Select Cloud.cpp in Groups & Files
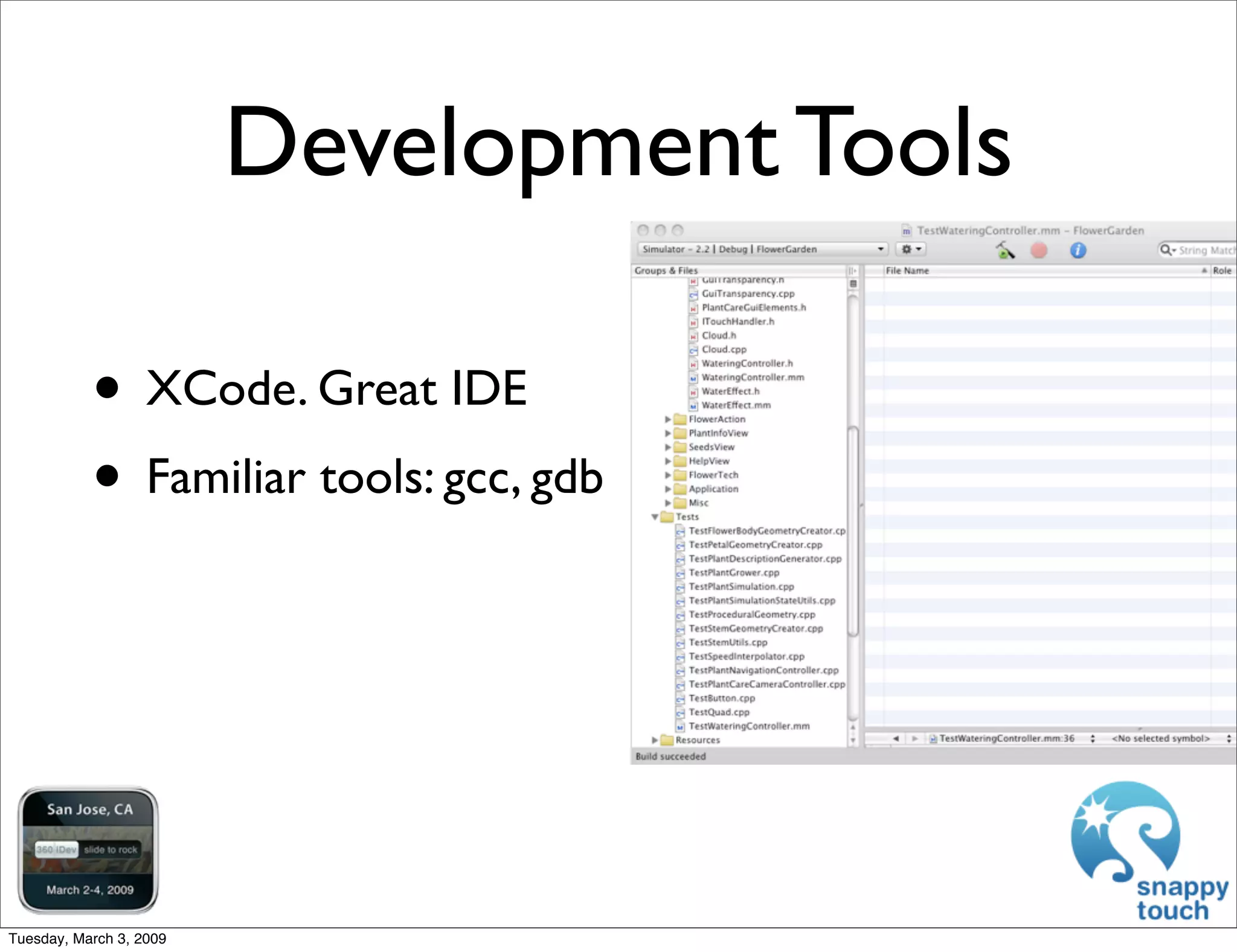This screenshot has width=1237, height=952. click(724, 350)
